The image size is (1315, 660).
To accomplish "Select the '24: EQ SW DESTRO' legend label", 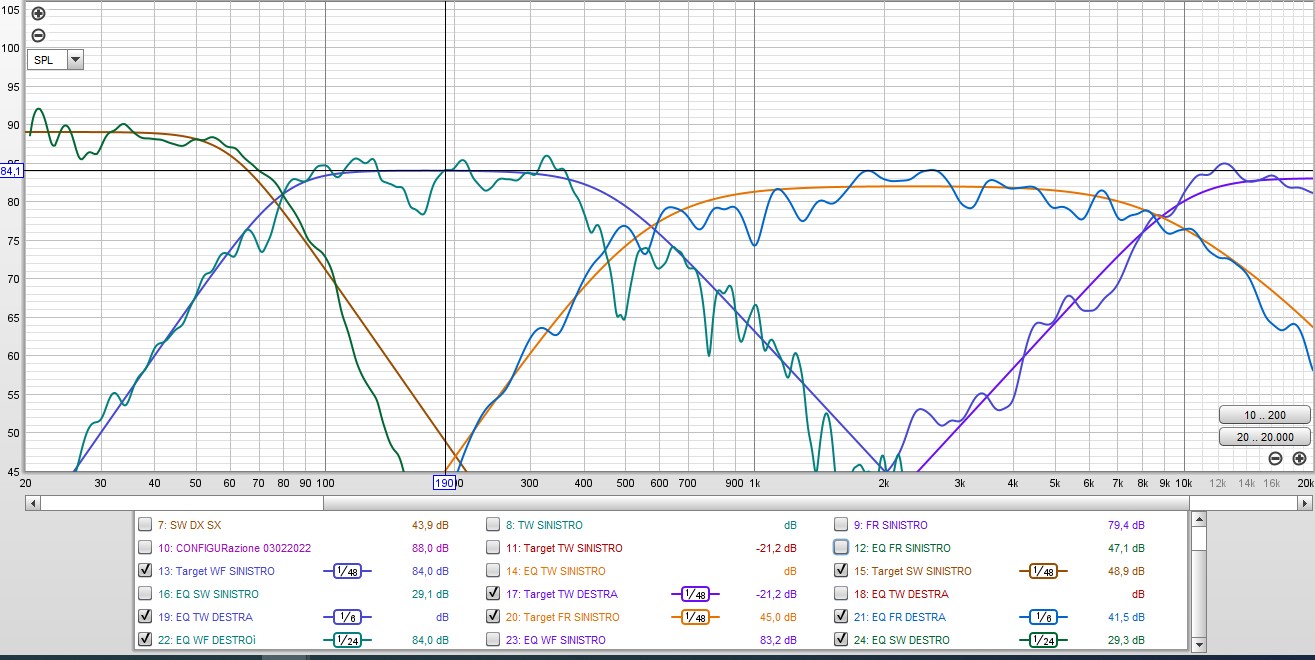I will point(902,640).
